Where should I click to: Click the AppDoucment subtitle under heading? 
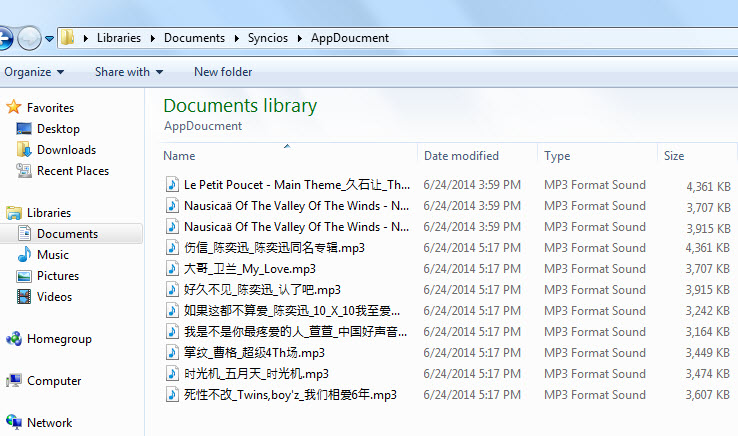(203, 126)
